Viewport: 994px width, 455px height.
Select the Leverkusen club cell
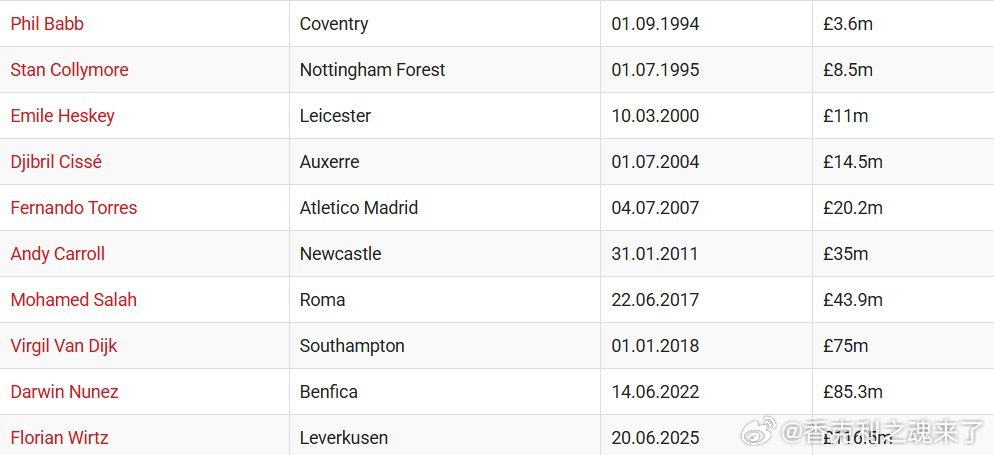tap(445, 437)
